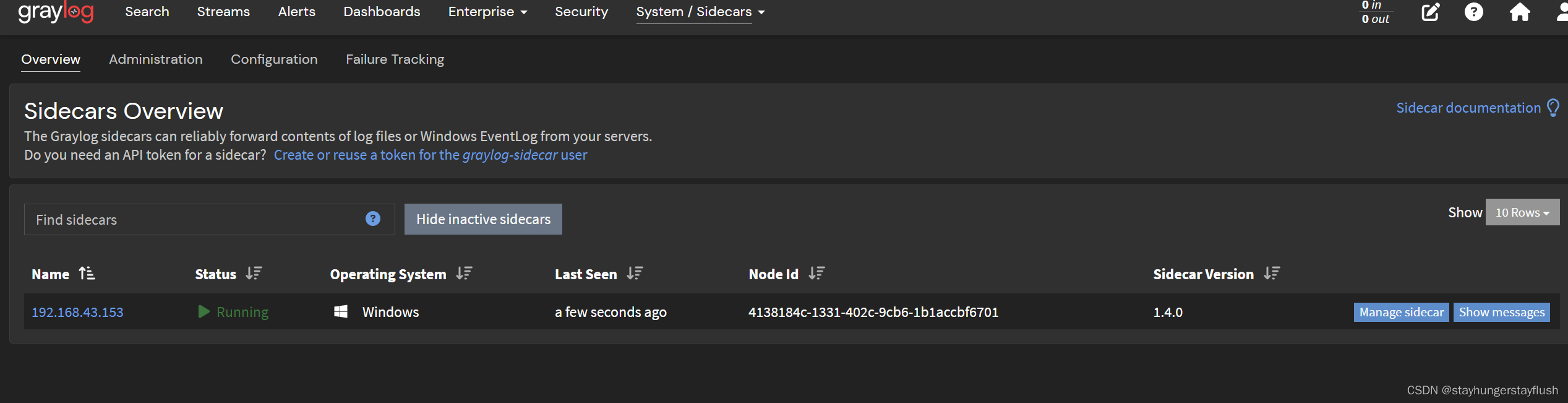This screenshot has width=1568, height=403.
Task: Sort by Node Id column icon
Action: click(x=816, y=273)
